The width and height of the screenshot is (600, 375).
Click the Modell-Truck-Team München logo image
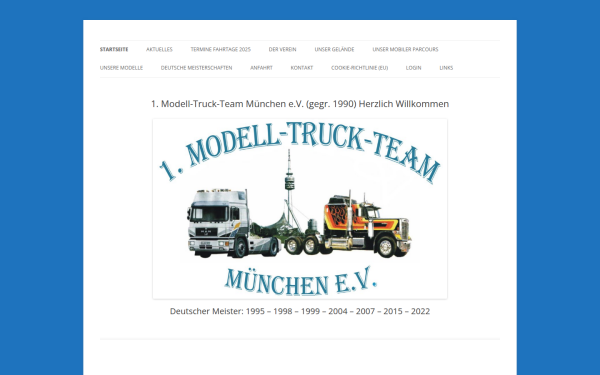pos(300,209)
